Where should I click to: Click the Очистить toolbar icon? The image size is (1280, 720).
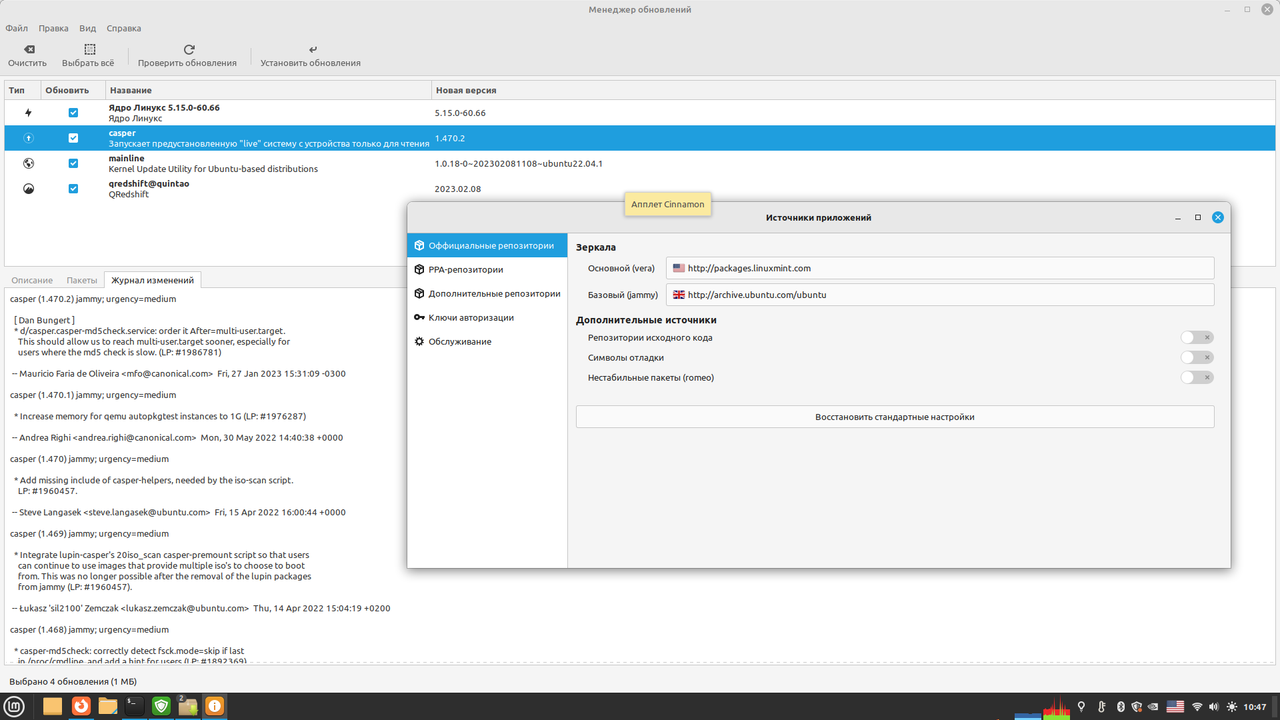pyautogui.click(x=28, y=49)
